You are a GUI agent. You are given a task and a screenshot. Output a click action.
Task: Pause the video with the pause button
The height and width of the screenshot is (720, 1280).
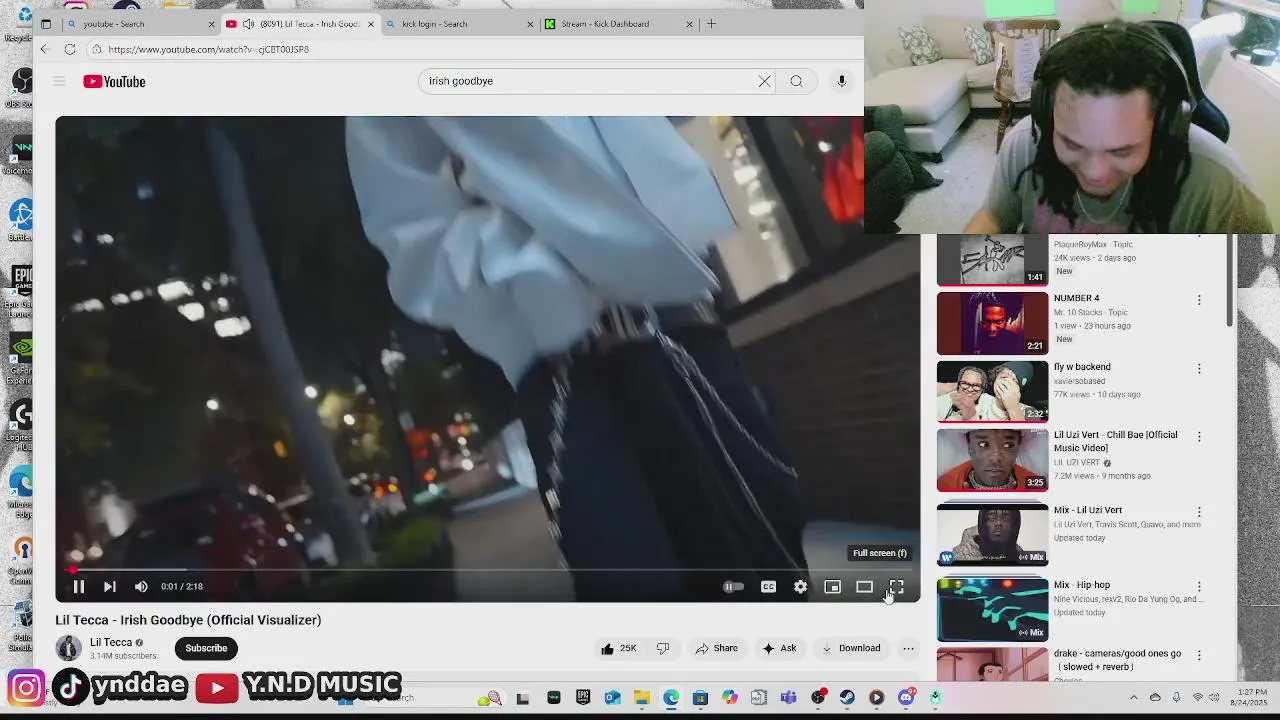point(78,587)
